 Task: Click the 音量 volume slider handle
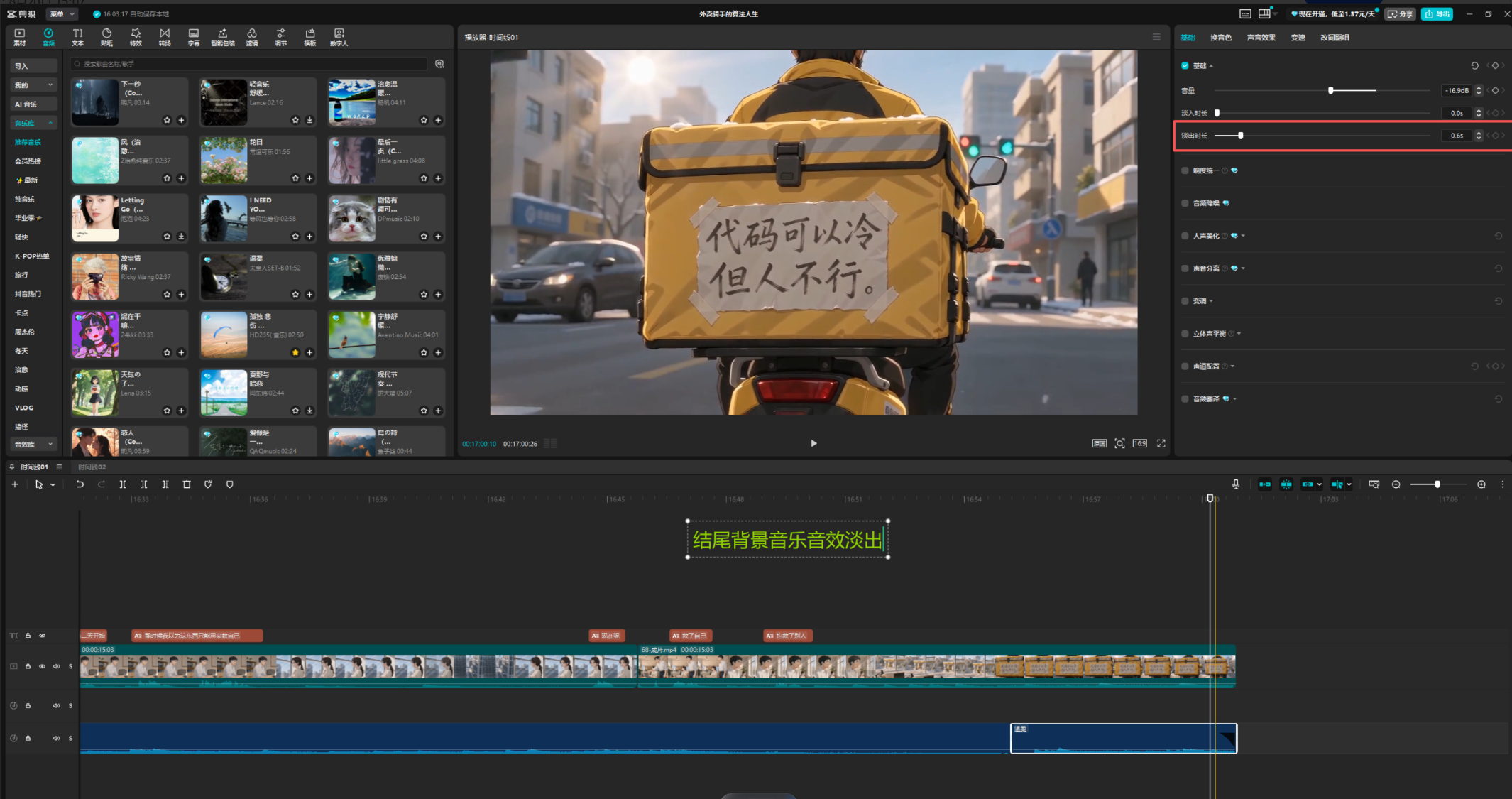tap(1331, 90)
